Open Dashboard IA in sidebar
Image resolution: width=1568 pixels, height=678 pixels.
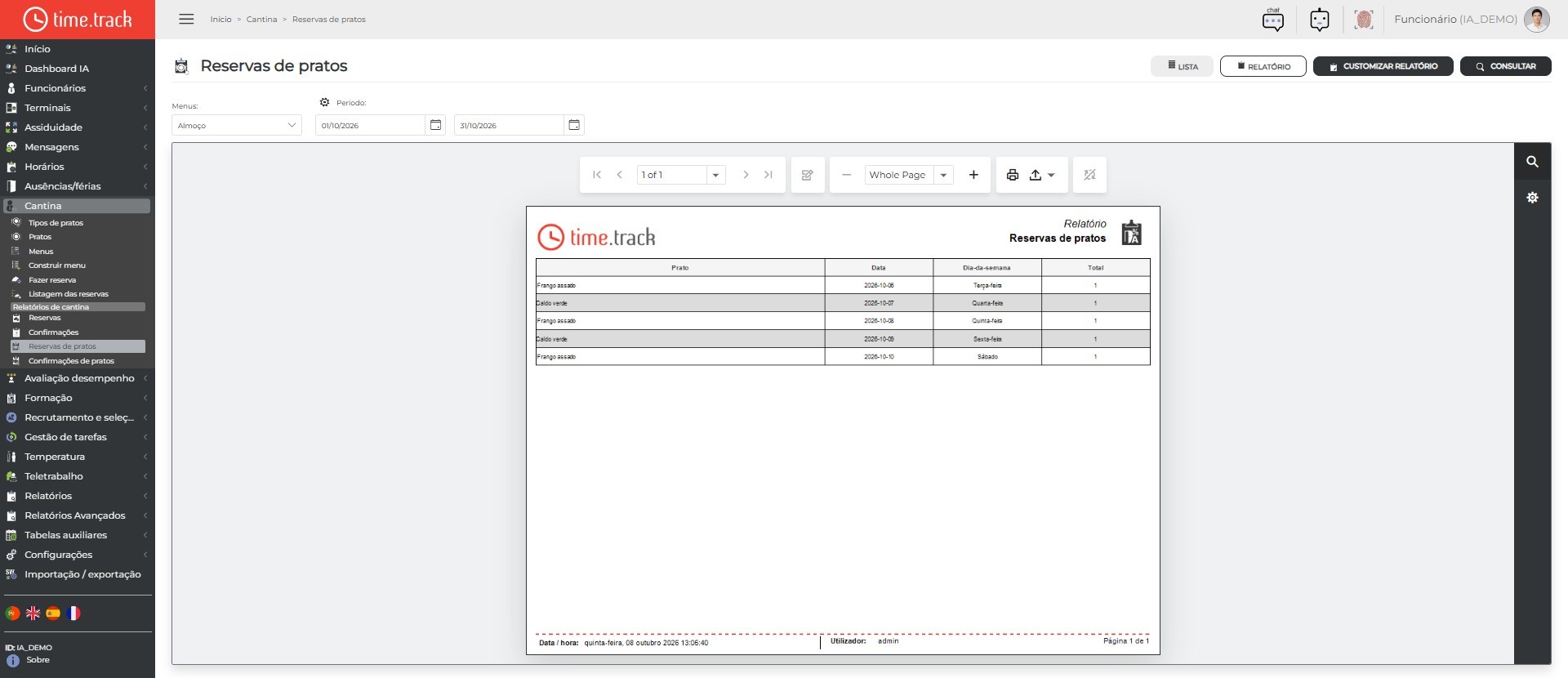point(56,69)
